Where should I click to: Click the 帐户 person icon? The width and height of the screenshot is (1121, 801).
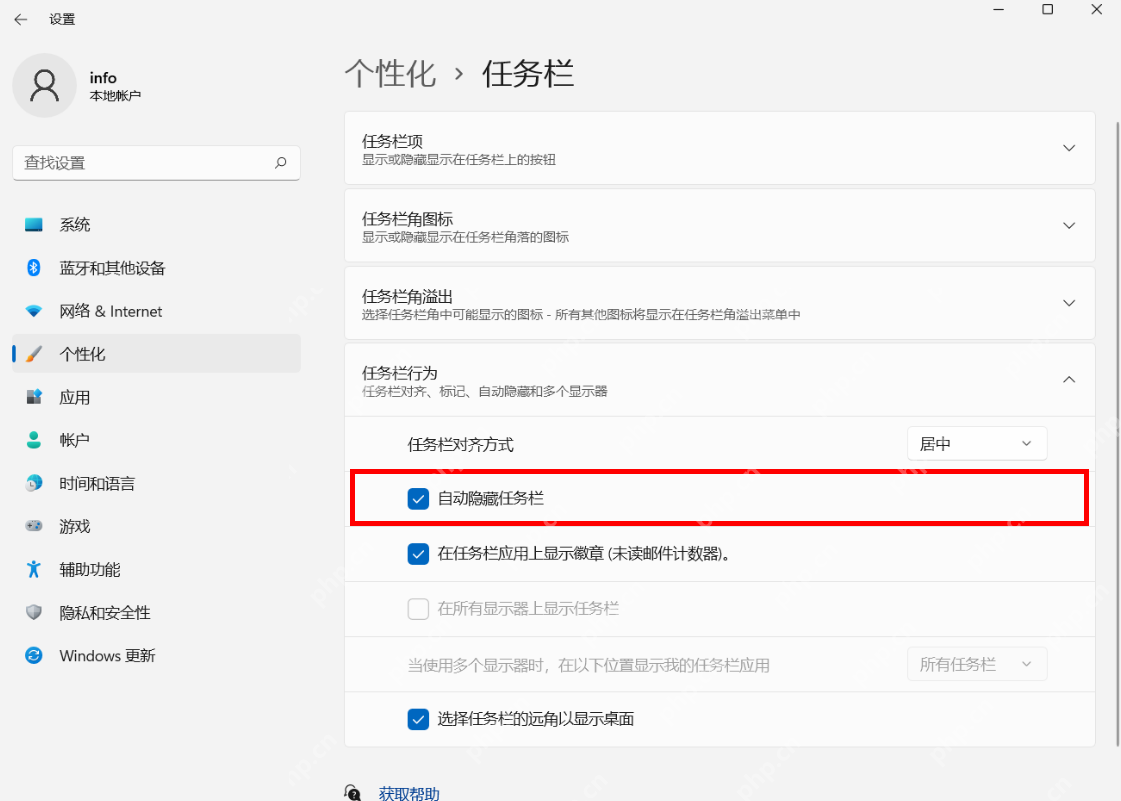point(34,440)
